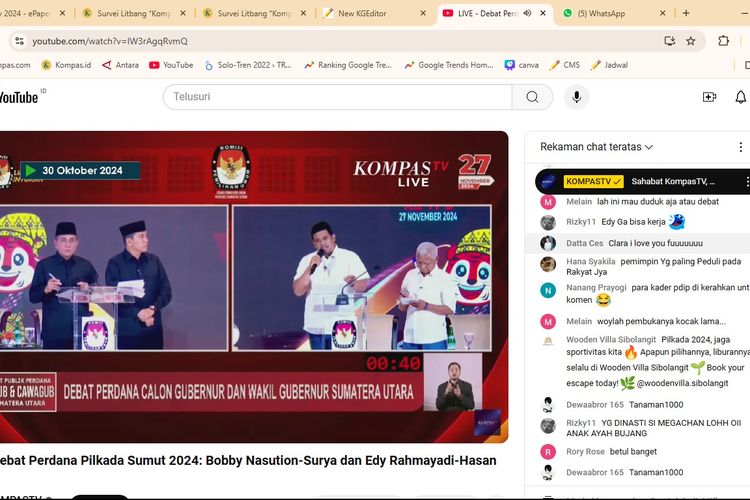The image size is (750, 500).
Task: Start voice search with microphone icon
Action: 577,97
